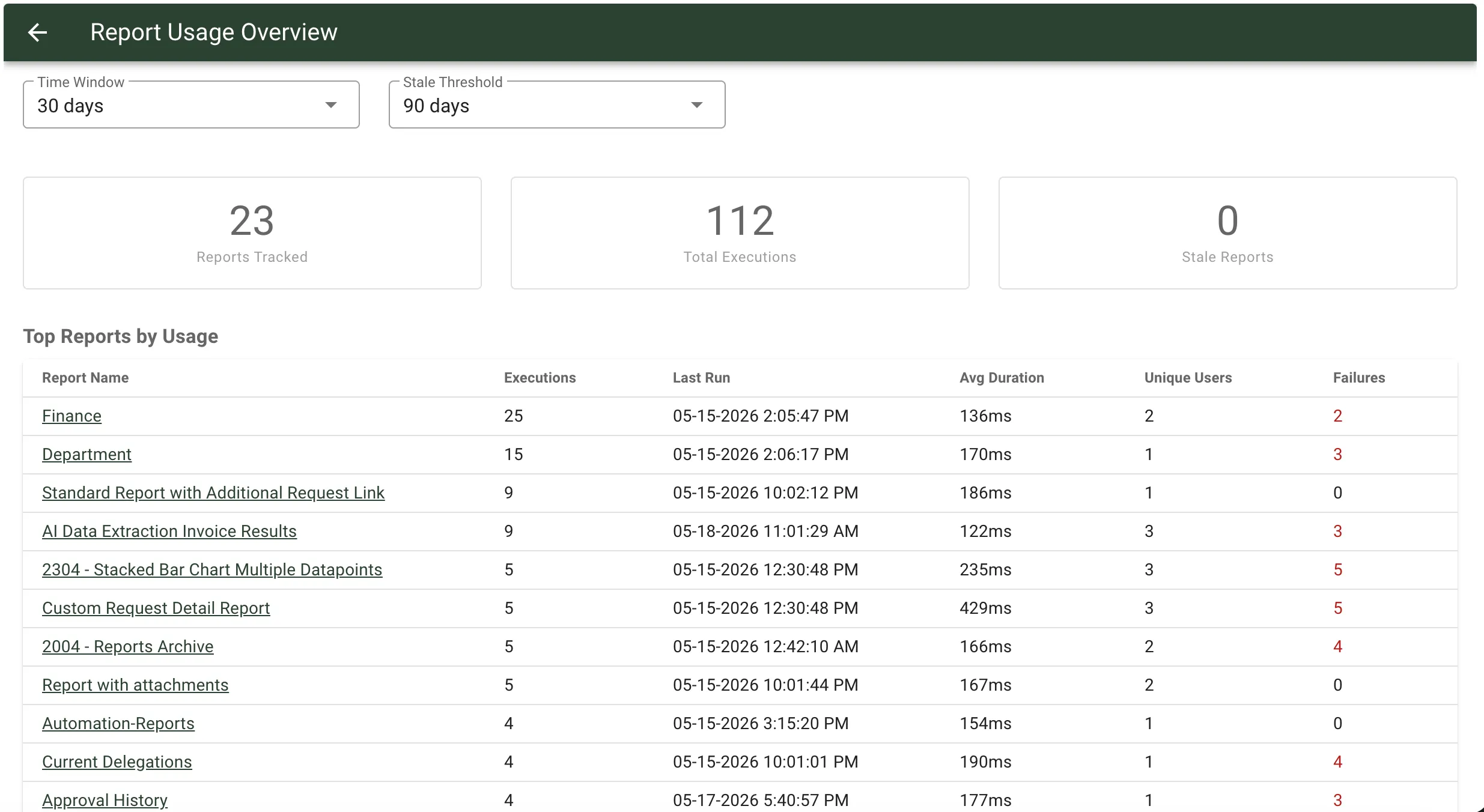Screen dimensions: 1484x812
Task: Click last run 05-17-2026 5:40:57 PM
Action: [x=761, y=800]
